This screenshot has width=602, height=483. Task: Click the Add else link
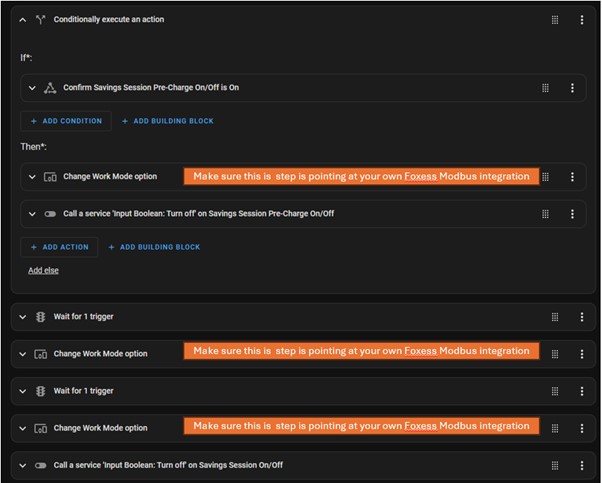point(43,270)
